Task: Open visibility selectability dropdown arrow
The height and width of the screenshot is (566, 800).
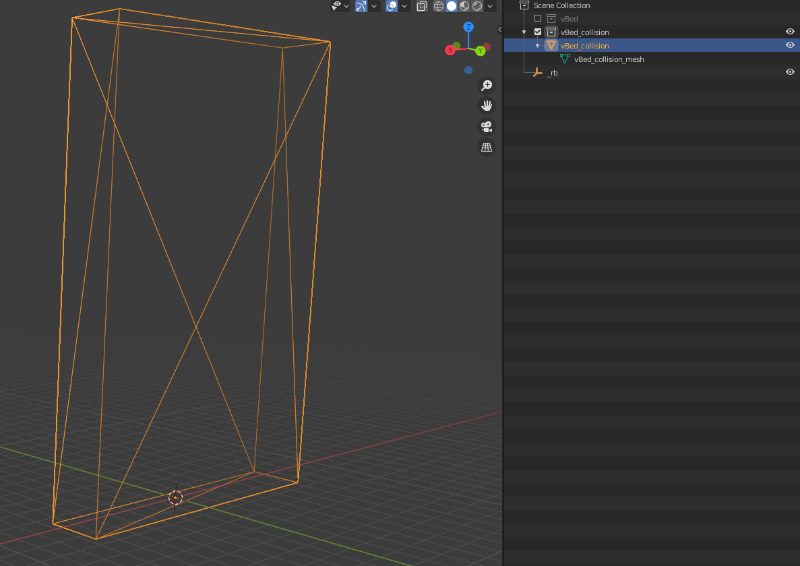Action: click(346, 6)
